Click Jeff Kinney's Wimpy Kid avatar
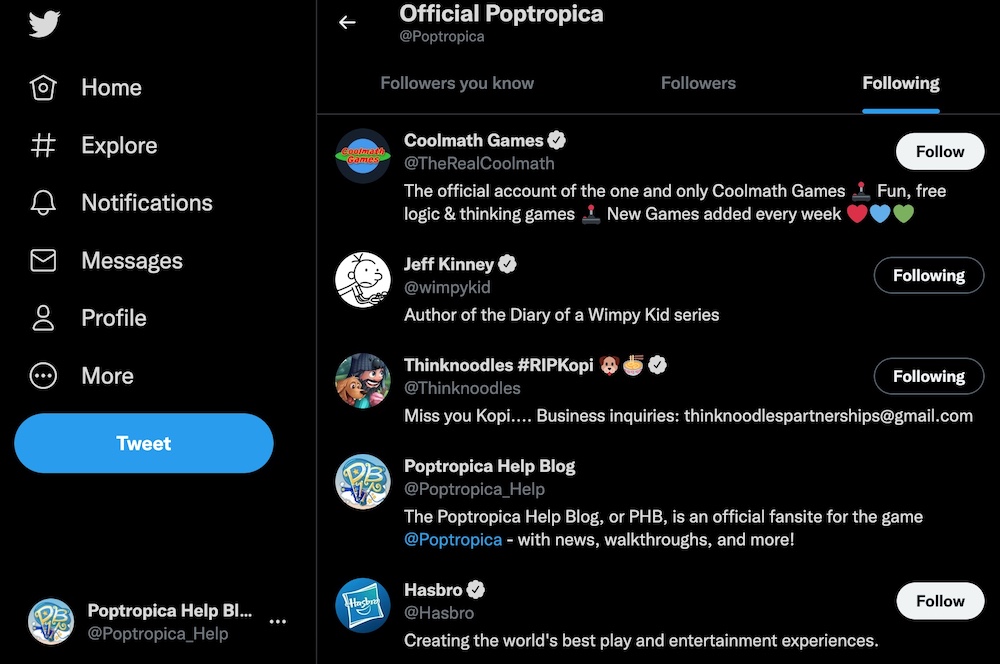Viewport: 1000px width, 664px height. [x=362, y=278]
